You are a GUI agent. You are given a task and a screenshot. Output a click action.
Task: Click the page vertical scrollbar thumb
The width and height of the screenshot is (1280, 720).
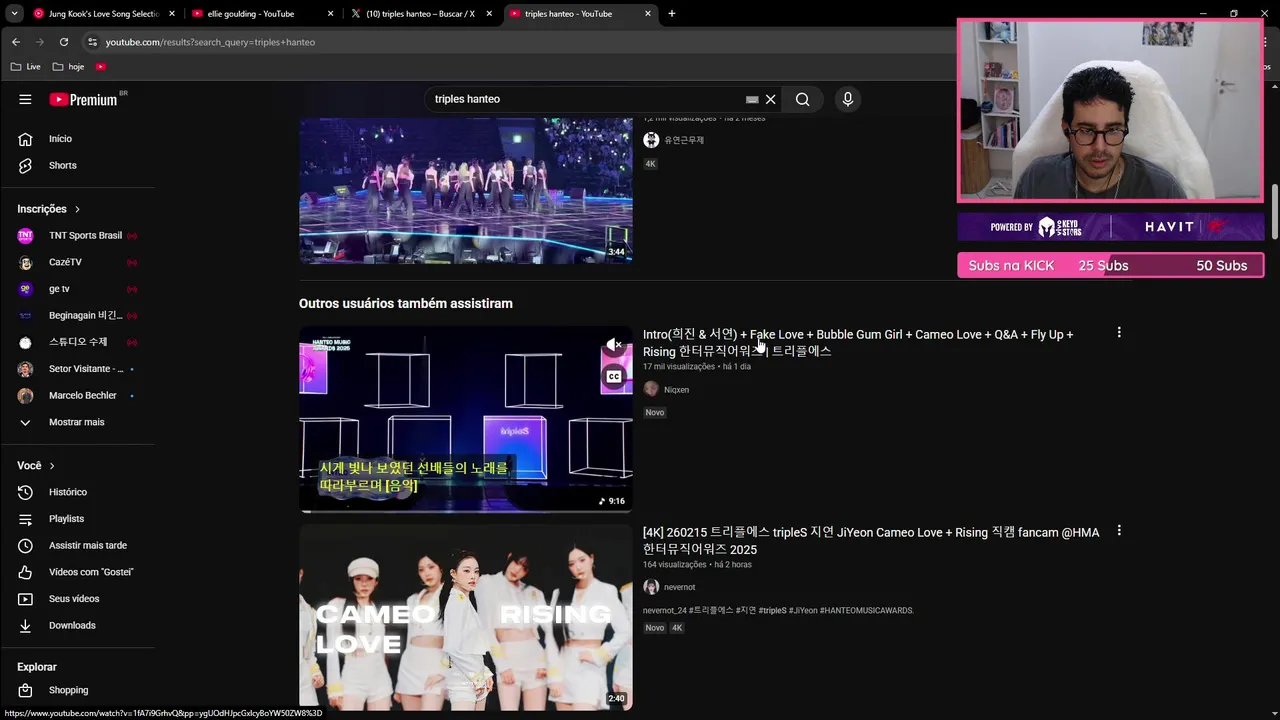coord(1275,212)
